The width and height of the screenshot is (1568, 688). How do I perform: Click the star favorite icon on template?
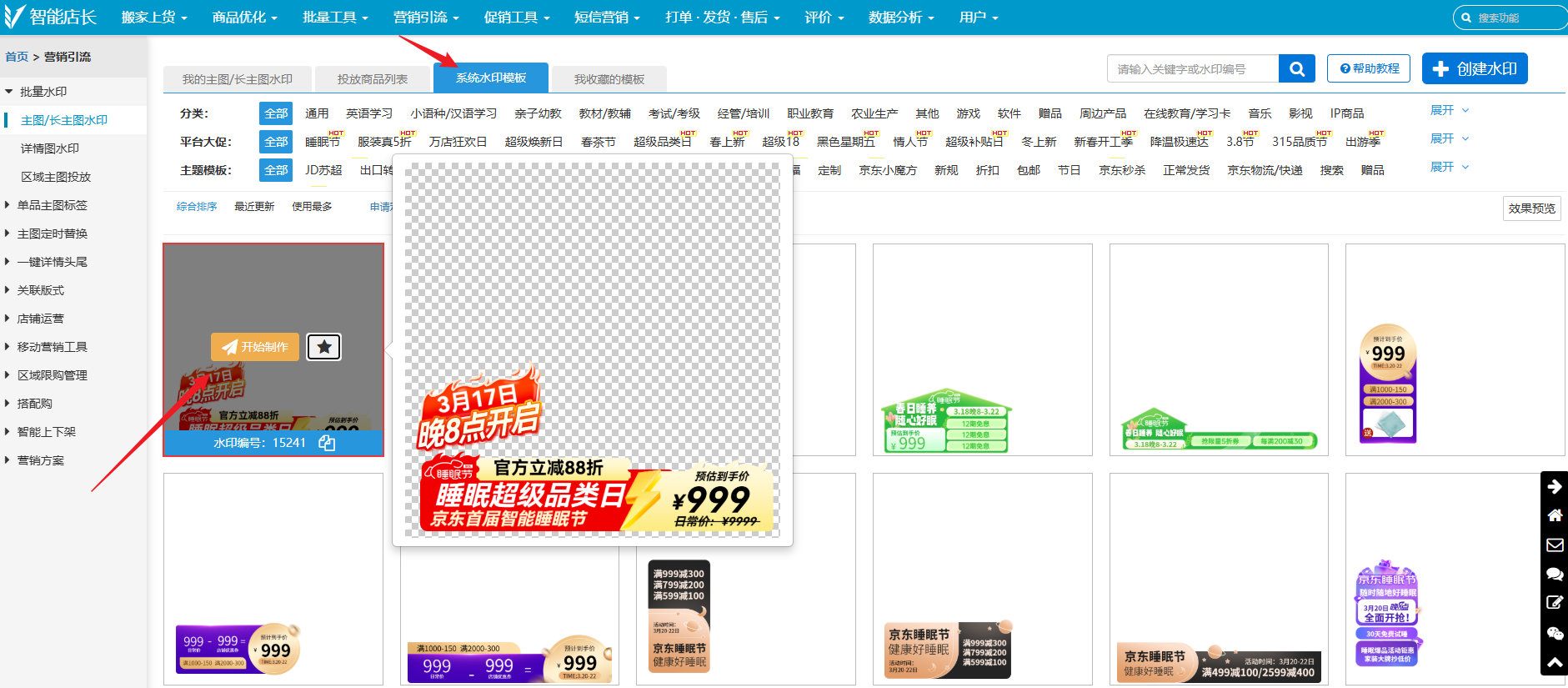coord(323,347)
